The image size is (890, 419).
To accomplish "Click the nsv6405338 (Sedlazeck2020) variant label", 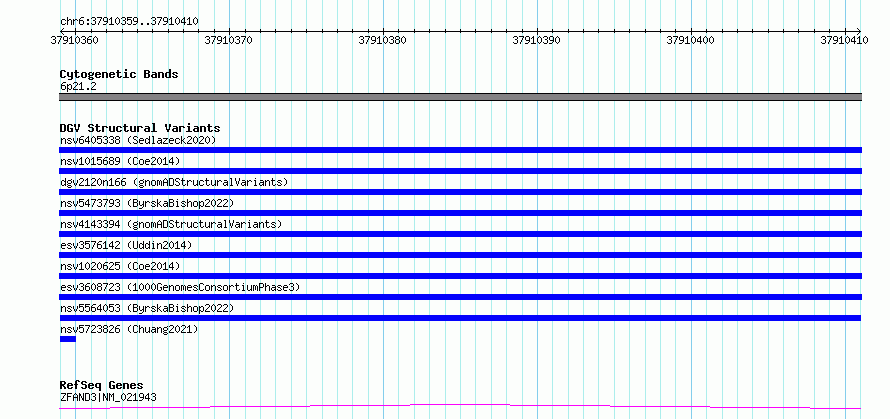I will [138, 140].
